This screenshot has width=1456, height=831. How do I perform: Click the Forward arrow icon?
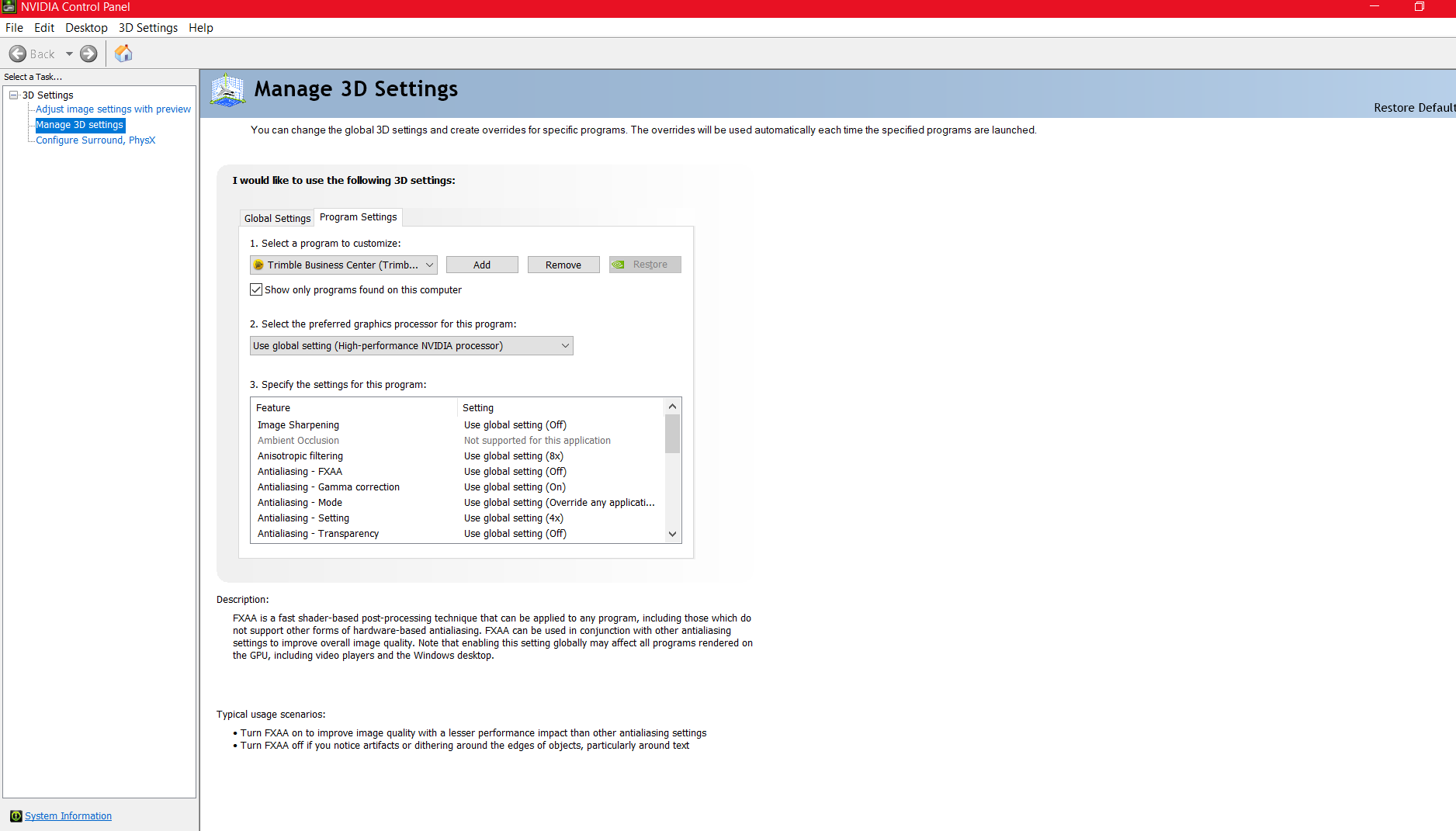tap(89, 54)
